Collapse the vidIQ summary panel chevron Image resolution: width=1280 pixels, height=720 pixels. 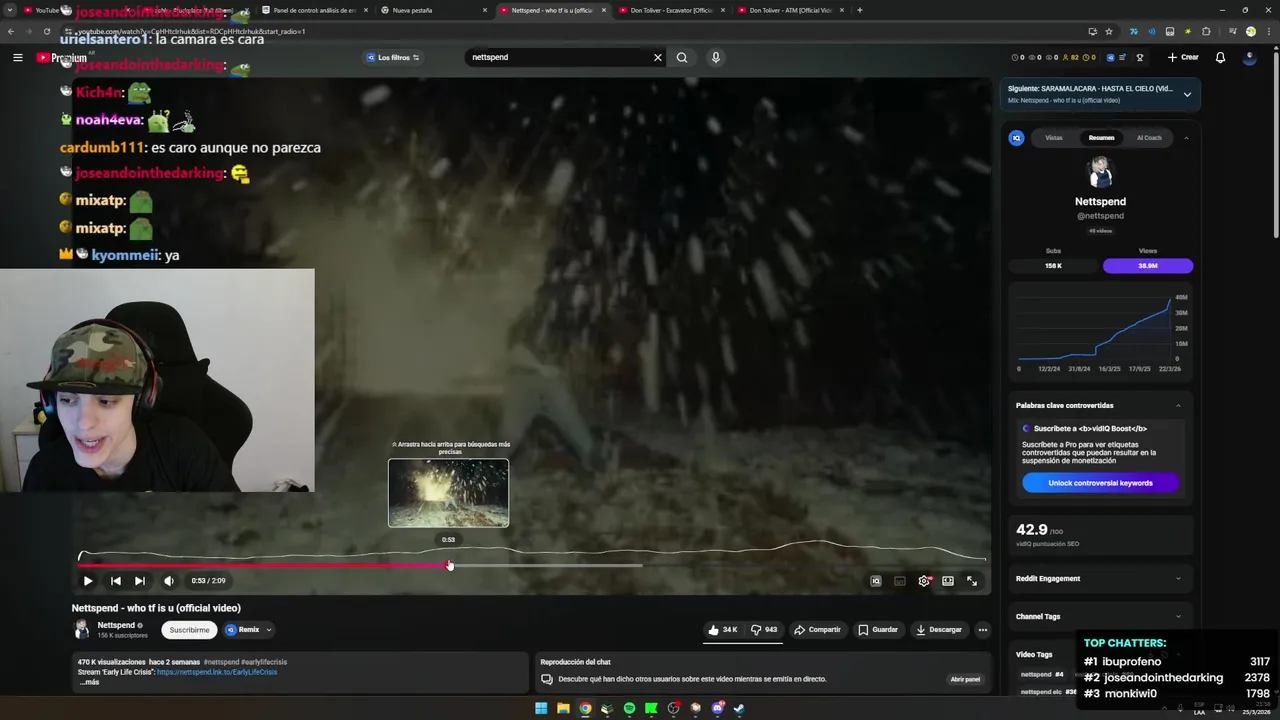(x=1186, y=138)
